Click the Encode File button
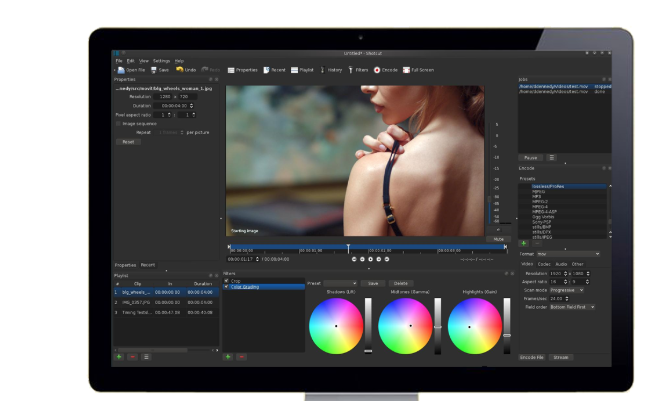 tap(532, 357)
